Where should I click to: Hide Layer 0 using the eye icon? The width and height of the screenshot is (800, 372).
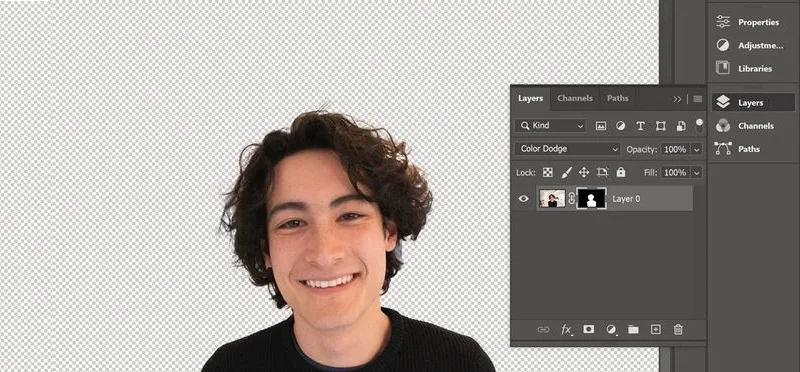point(523,199)
